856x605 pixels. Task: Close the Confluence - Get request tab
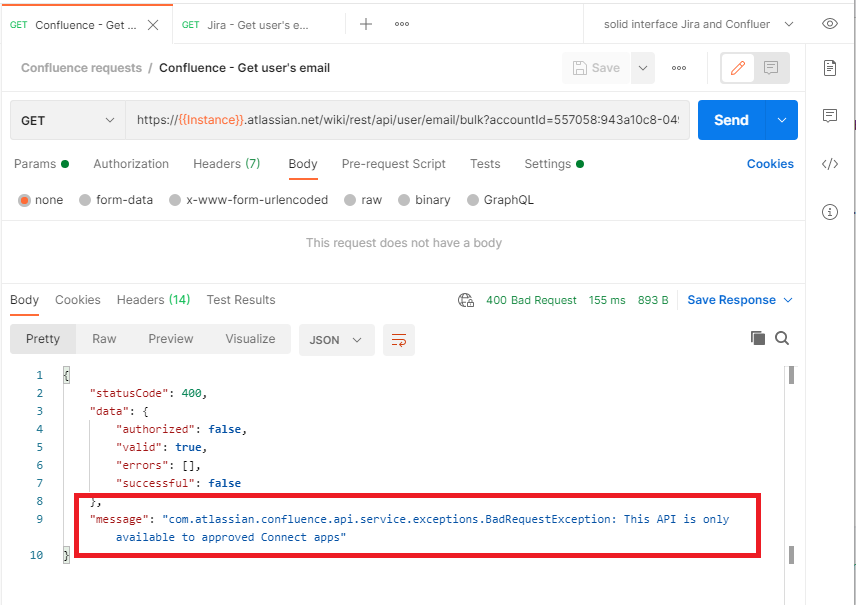tap(153, 25)
